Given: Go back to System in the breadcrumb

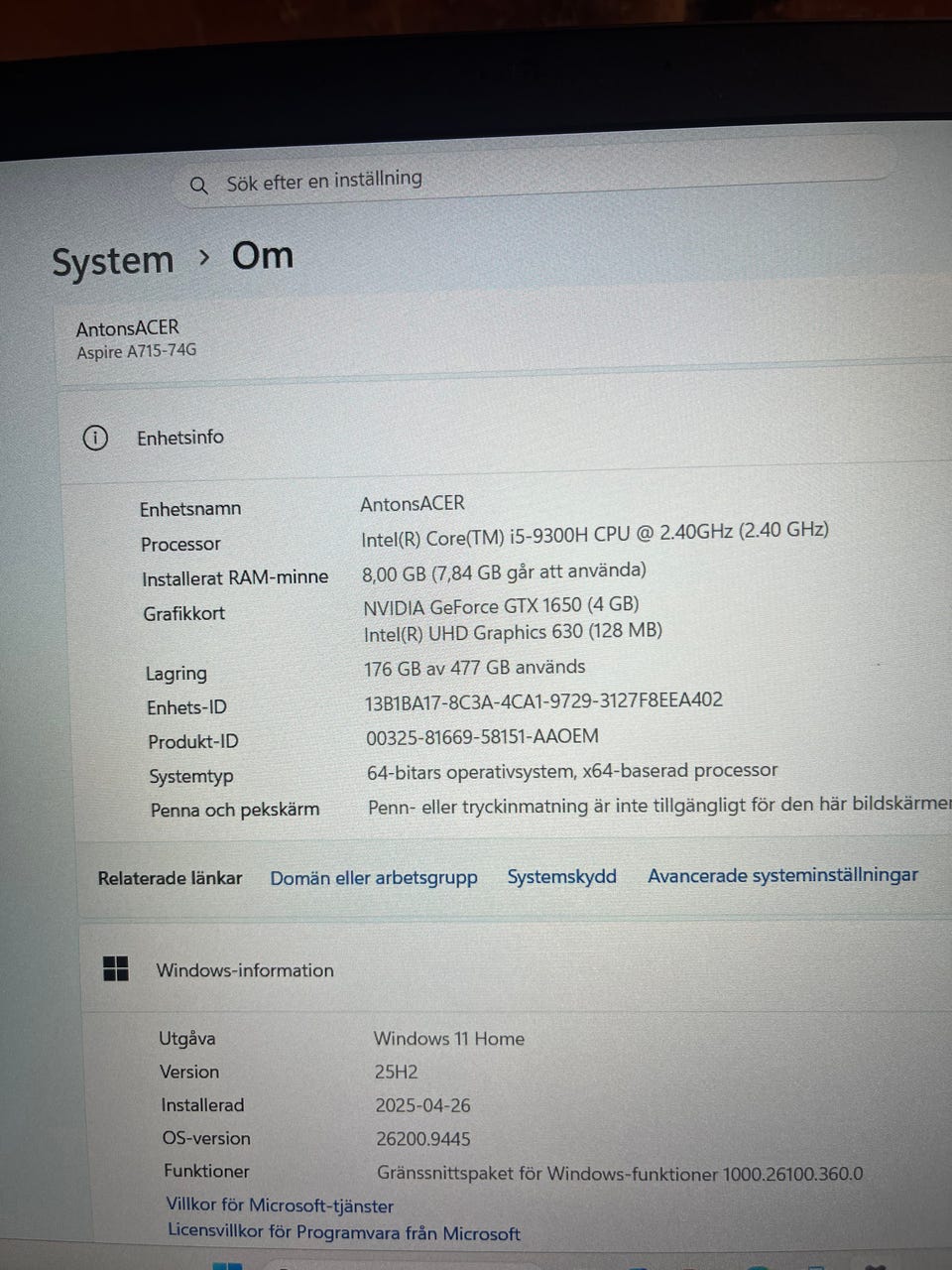Looking at the screenshot, I should click(x=113, y=262).
